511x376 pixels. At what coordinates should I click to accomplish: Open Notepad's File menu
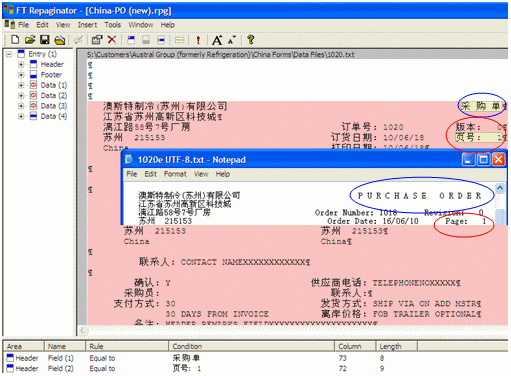tap(132, 174)
